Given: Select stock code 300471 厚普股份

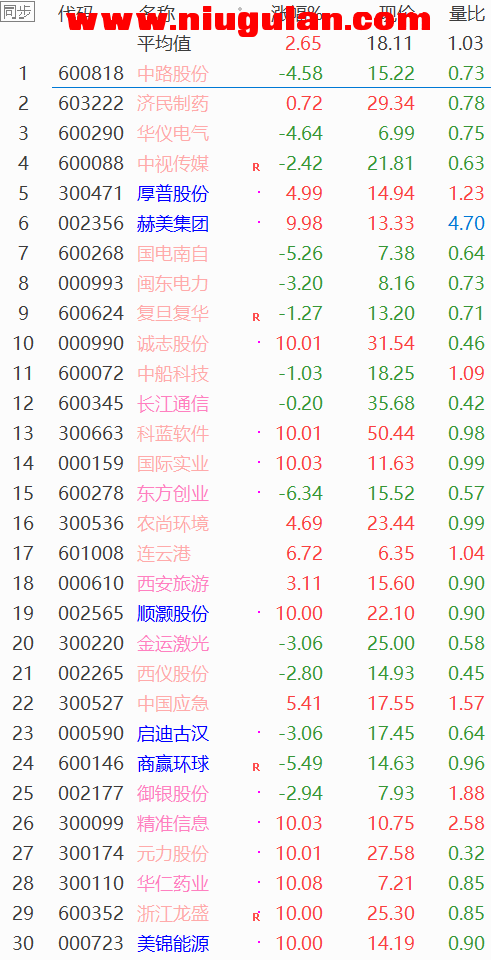Looking at the screenshot, I should 91,193.
